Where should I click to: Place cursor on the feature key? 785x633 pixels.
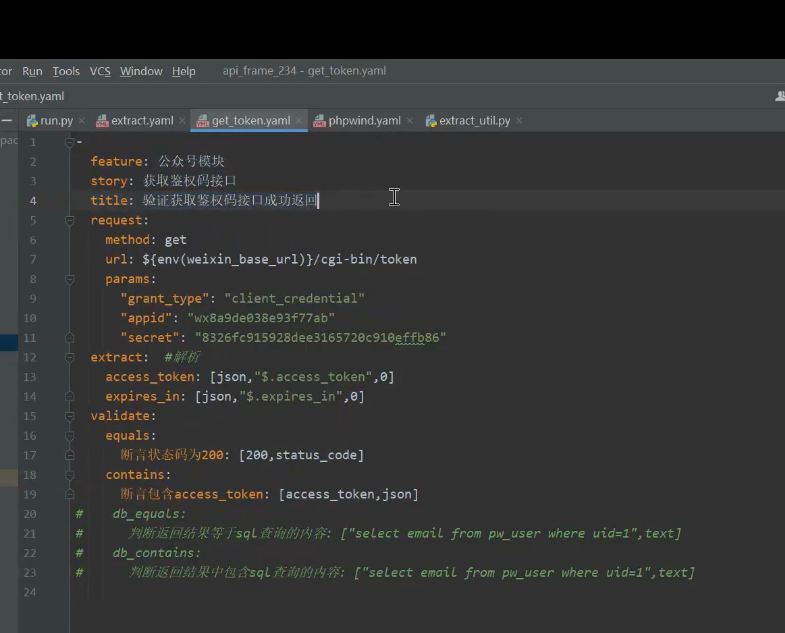click(116, 161)
